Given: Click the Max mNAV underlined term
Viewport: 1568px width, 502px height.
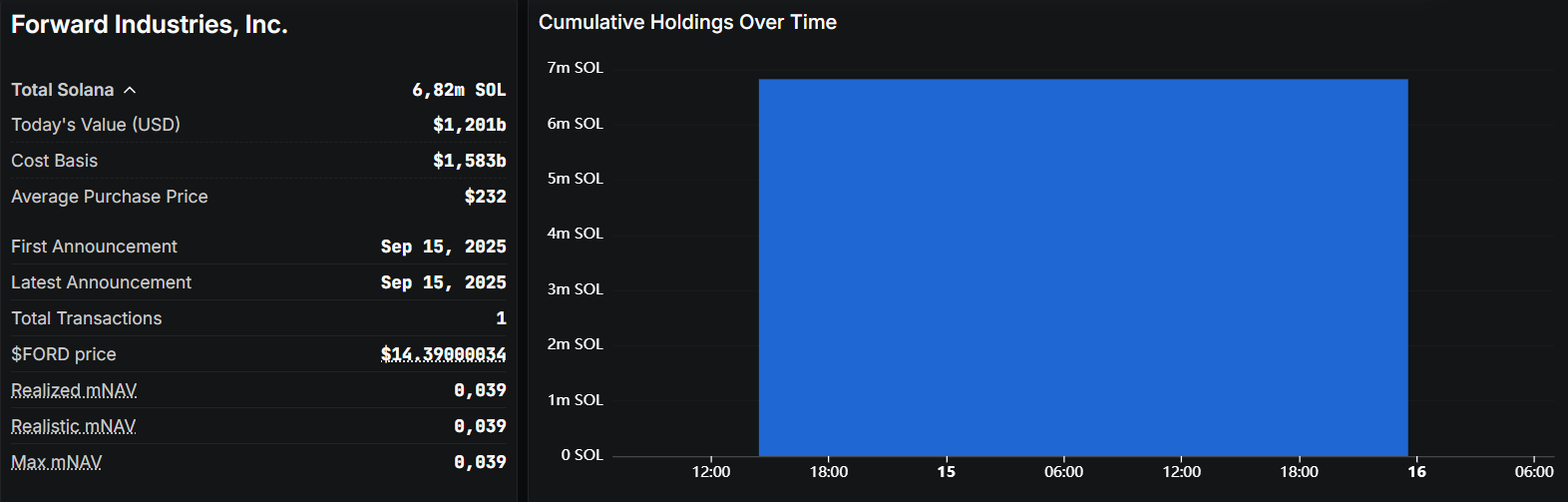Looking at the screenshot, I should click(x=56, y=462).
